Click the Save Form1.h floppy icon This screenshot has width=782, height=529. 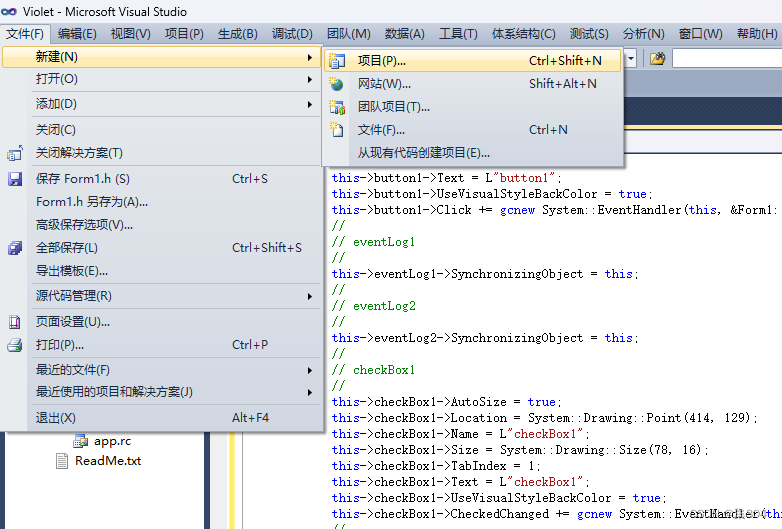[15, 178]
